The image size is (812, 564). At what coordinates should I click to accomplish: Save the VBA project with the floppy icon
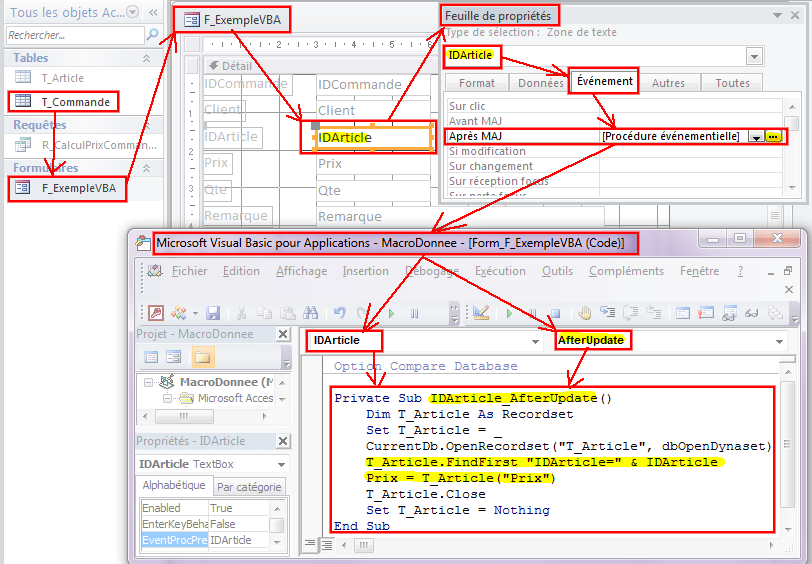(x=213, y=313)
